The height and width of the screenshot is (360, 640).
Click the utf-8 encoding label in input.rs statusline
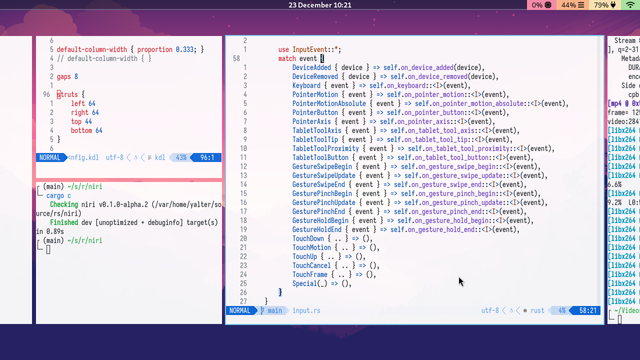click(490, 311)
